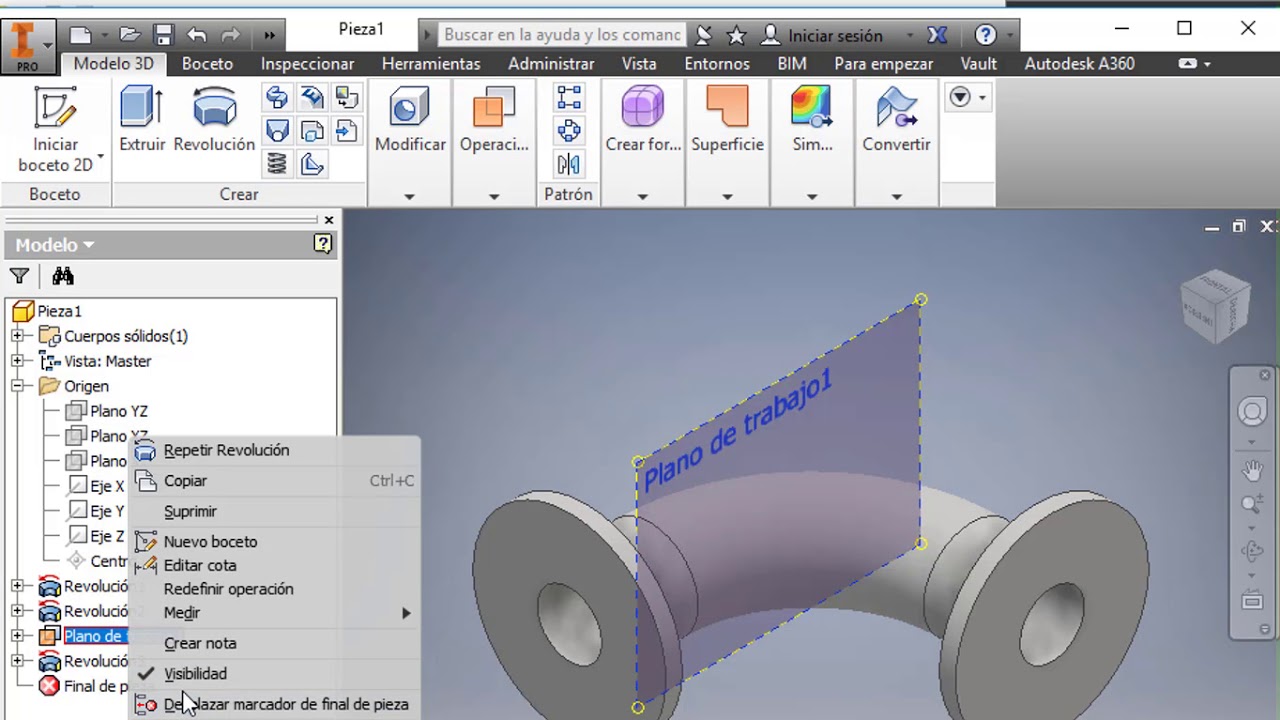Click the Derivar icon in Crear
The width and height of the screenshot is (1280, 720).
312,130
